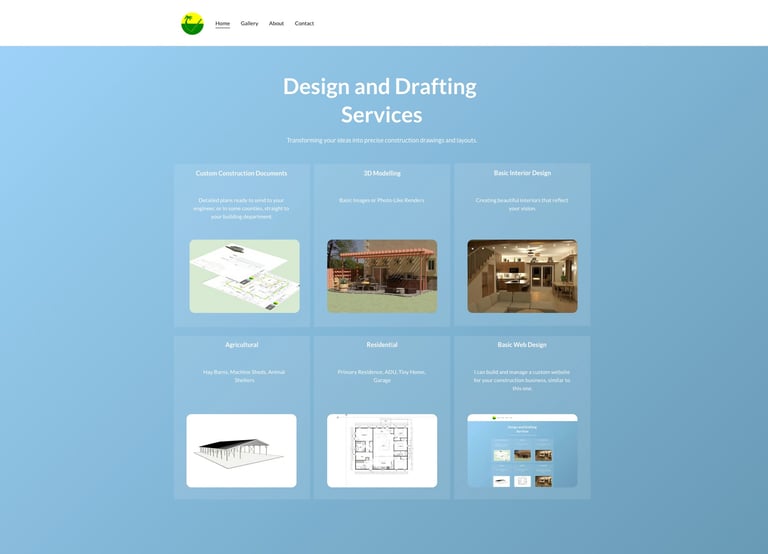Click 'Detailed plans ready to send' description
The width and height of the screenshot is (768, 554).
point(241,209)
